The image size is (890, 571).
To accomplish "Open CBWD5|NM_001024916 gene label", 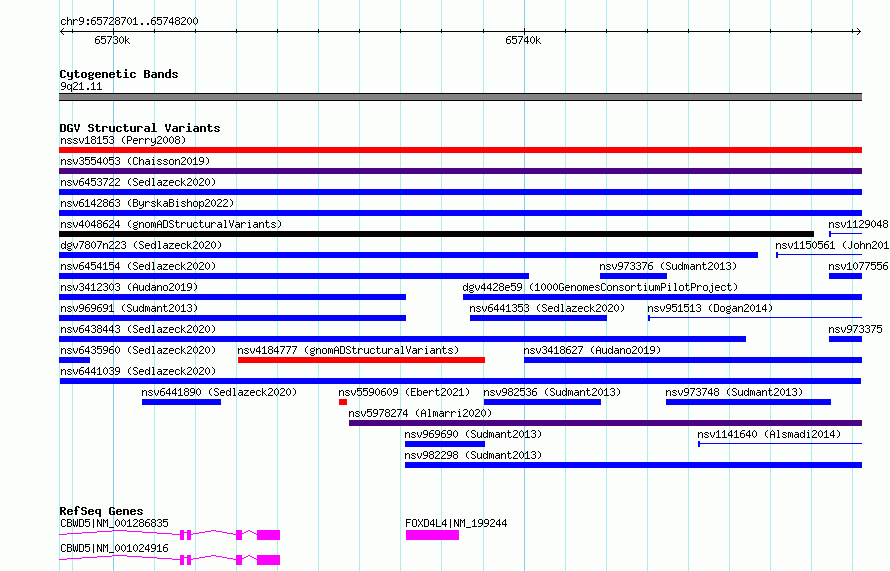I will coord(114,548).
